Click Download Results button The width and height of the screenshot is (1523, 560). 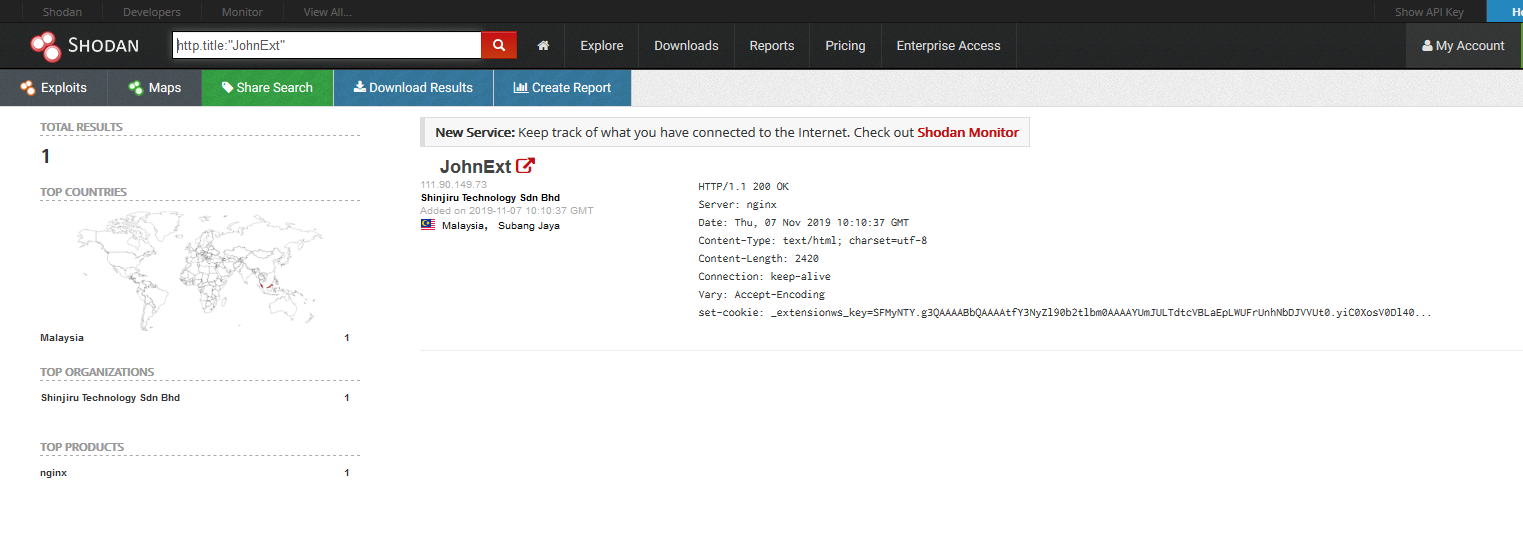413,88
